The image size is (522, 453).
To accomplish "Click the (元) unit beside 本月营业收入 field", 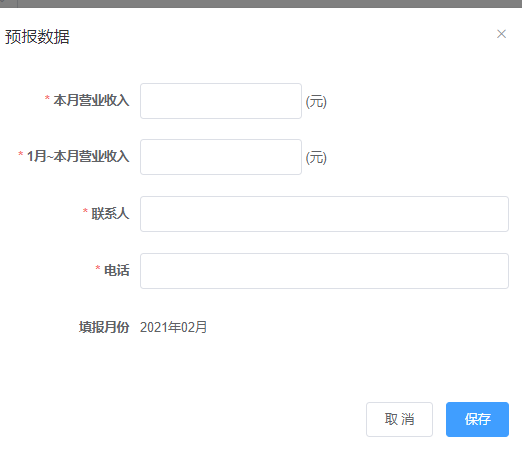I will 316,101.
